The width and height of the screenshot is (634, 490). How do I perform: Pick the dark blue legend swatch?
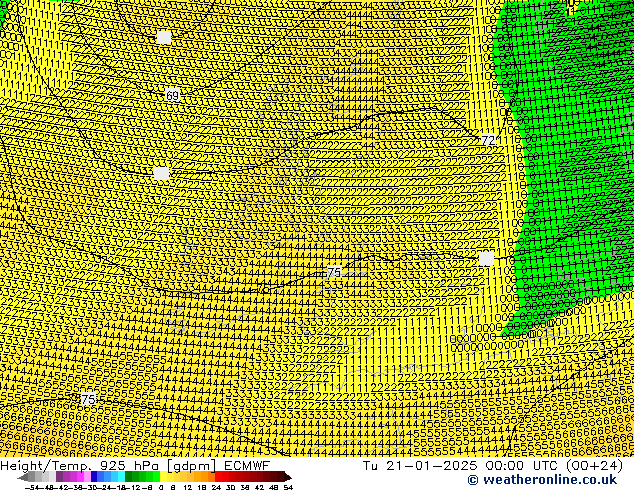point(94,476)
